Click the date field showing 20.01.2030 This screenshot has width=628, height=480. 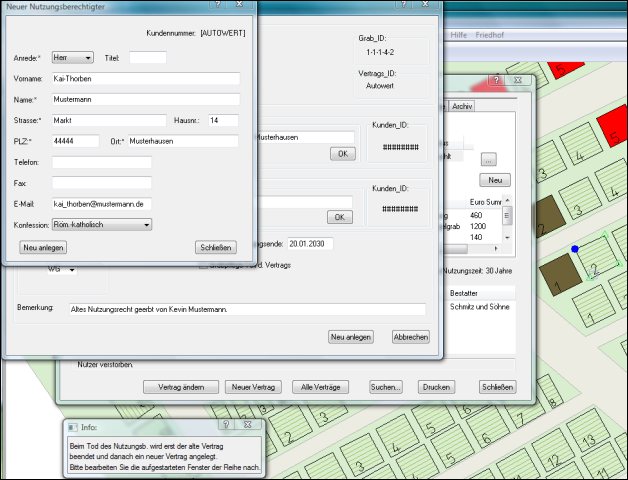(310, 244)
